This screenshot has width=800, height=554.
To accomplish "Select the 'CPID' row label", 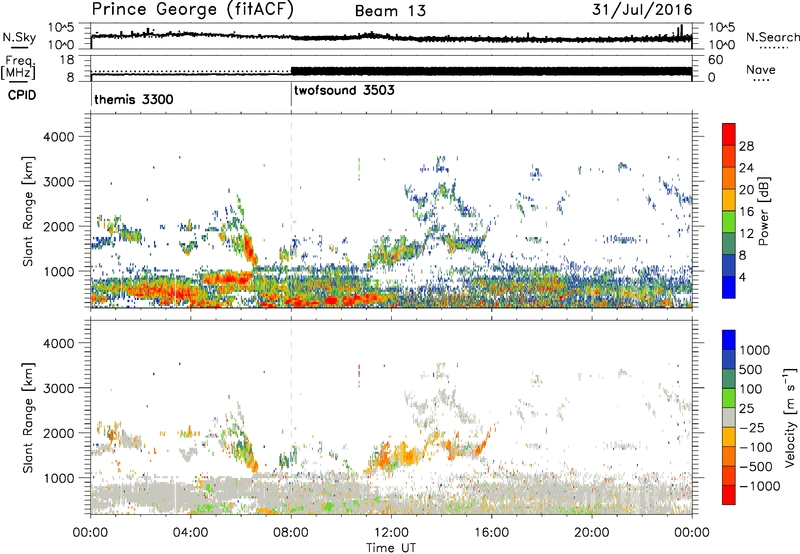I will pyautogui.click(x=22, y=95).
